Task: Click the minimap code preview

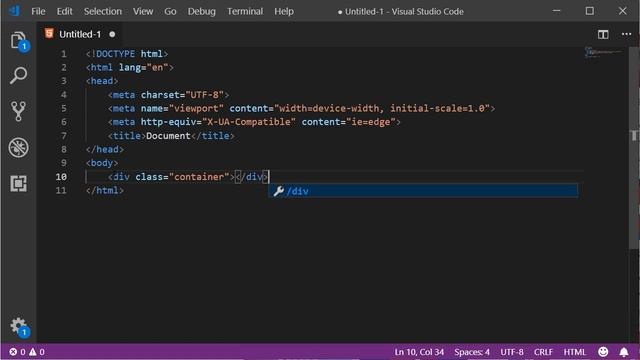Action: [x=604, y=52]
